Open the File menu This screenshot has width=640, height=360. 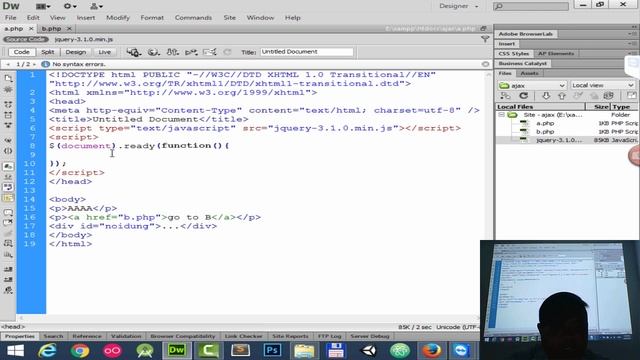[11, 18]
